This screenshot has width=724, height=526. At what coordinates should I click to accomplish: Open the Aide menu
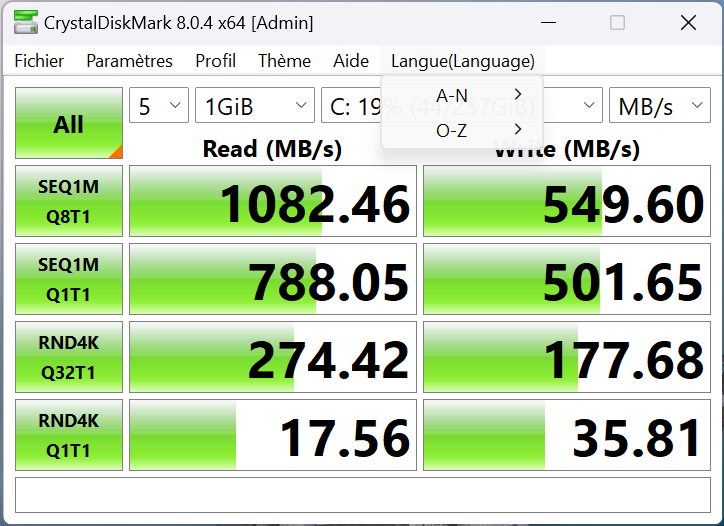coord(351,61)
